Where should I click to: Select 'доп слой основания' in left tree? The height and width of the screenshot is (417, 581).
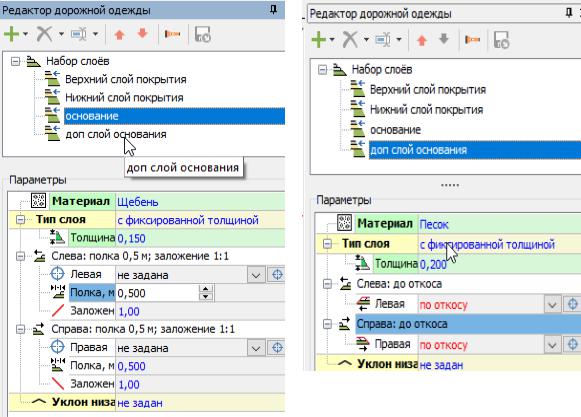tap(116, 134)
